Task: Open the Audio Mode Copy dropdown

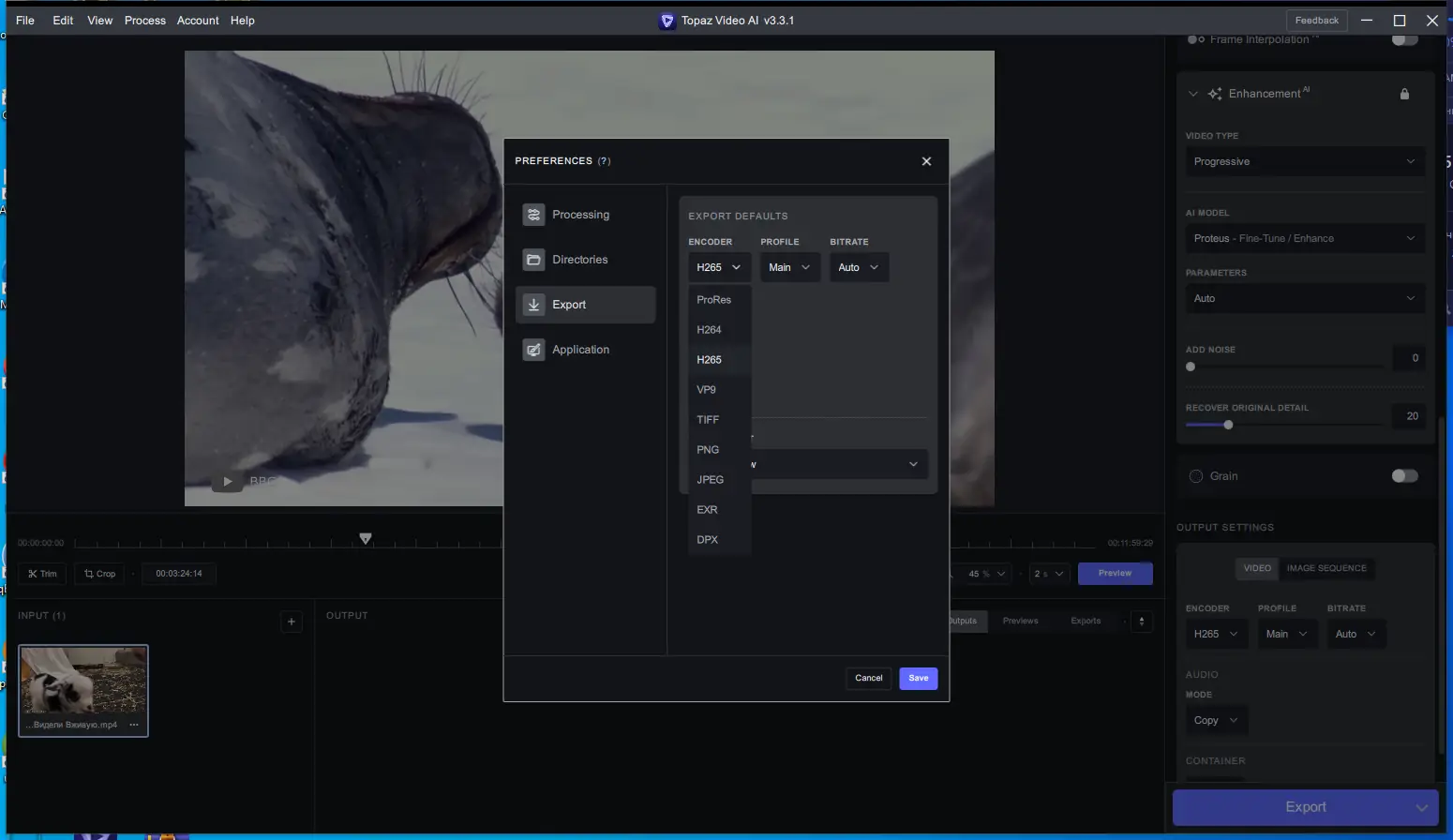Action: point(1217,720)
